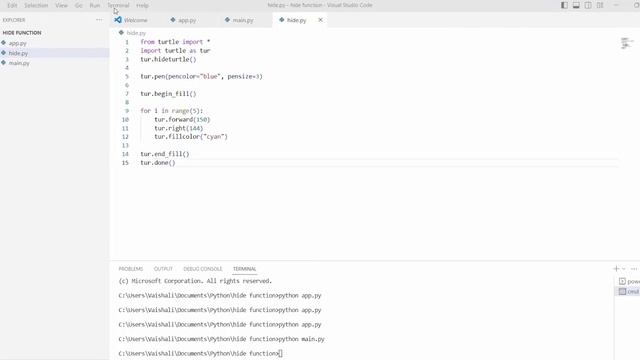The width and height of the screenshot is (640, 360).
Task: Click the Python icon on hide.py tab
Action: click(x=282, y=20)
